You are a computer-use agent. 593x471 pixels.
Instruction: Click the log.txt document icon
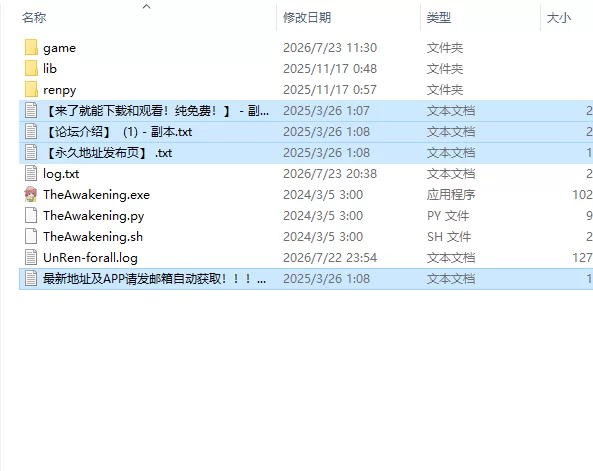(31, 174)
